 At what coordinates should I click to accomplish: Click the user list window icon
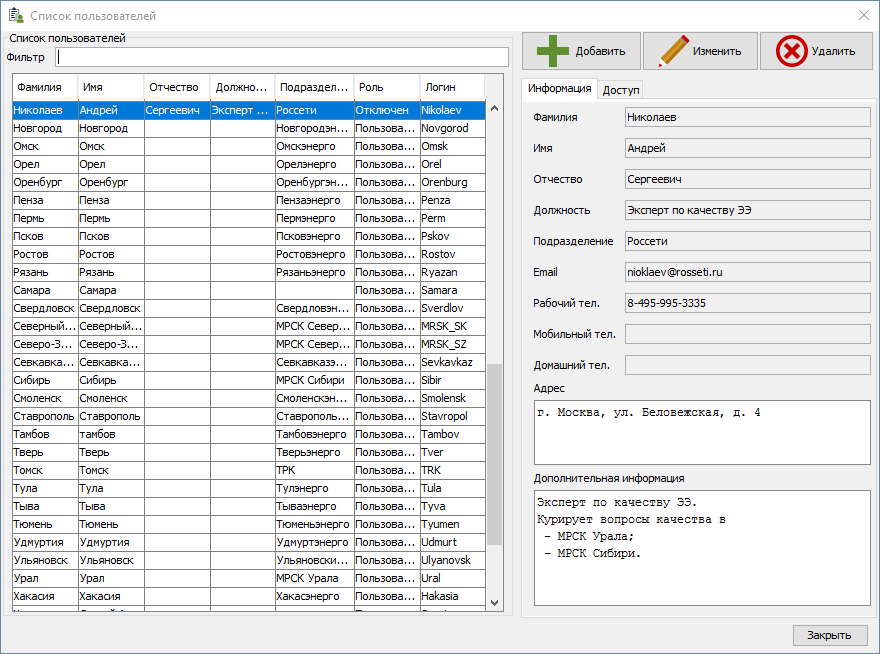point(16,15)
